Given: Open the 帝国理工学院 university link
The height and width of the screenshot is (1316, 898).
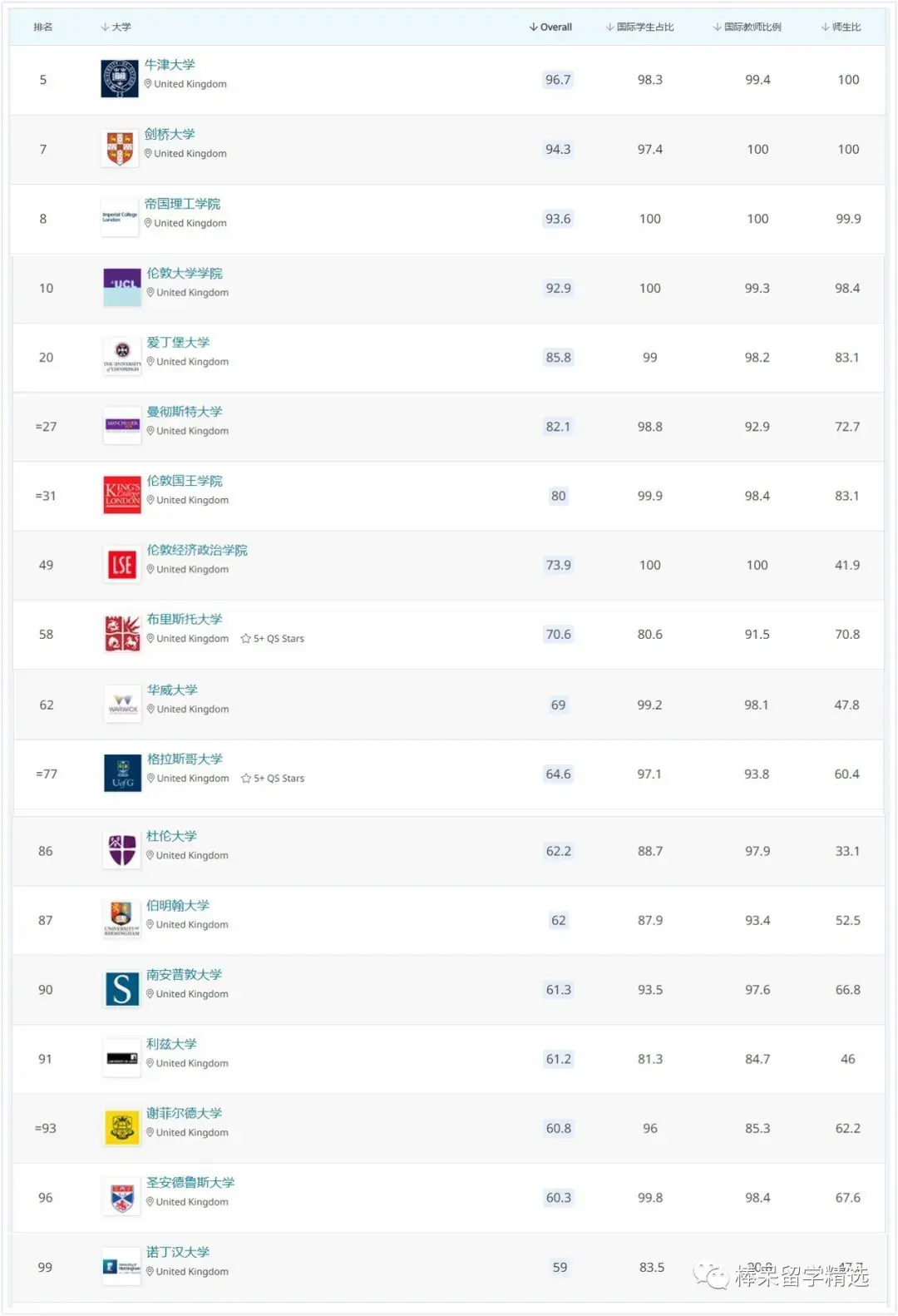Looking at the screenshot, I should pyautogui.click(x=182, y=204).
